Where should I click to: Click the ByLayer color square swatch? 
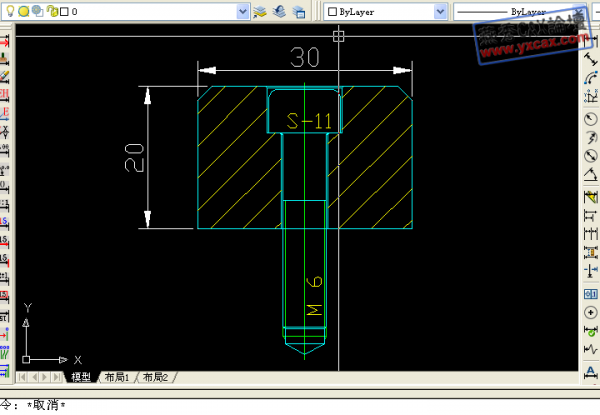tap(333, 12)
